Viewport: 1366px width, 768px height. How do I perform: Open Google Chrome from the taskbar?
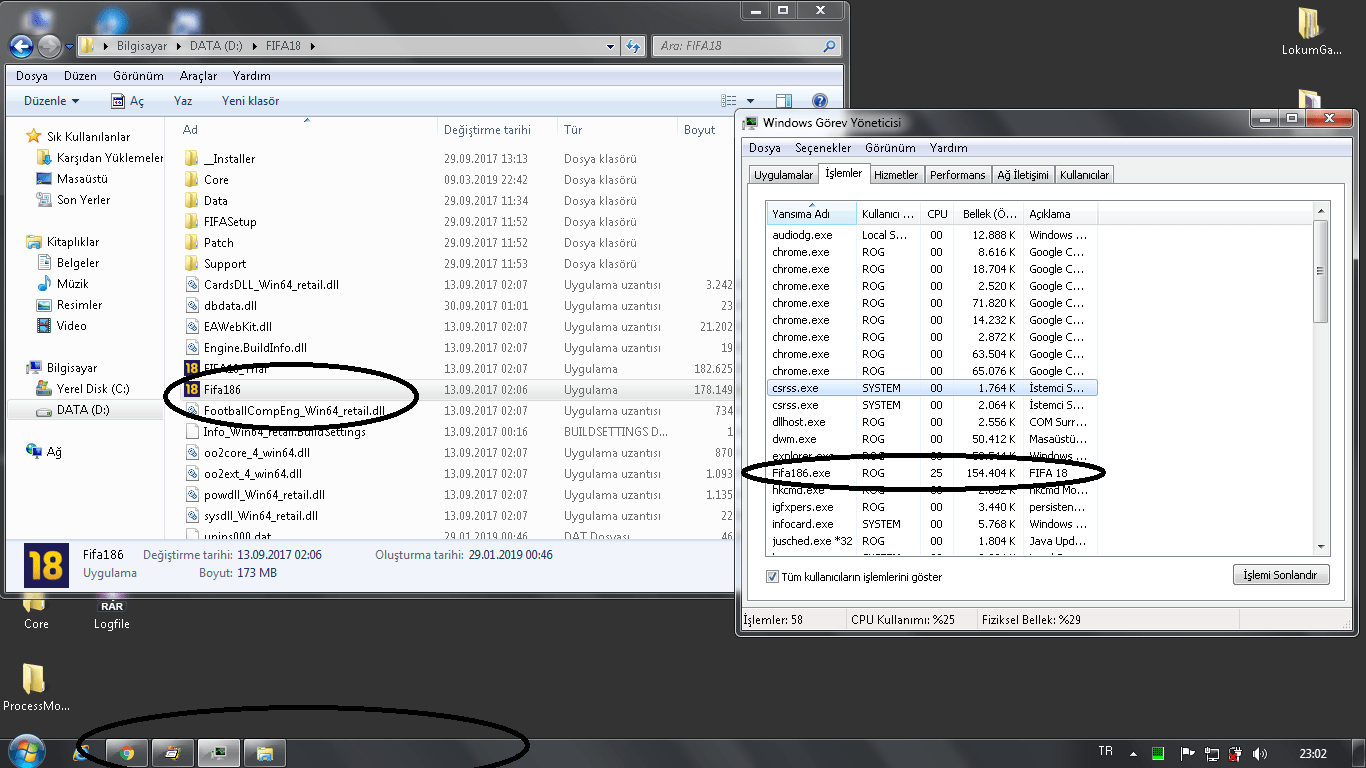point(126,753)
